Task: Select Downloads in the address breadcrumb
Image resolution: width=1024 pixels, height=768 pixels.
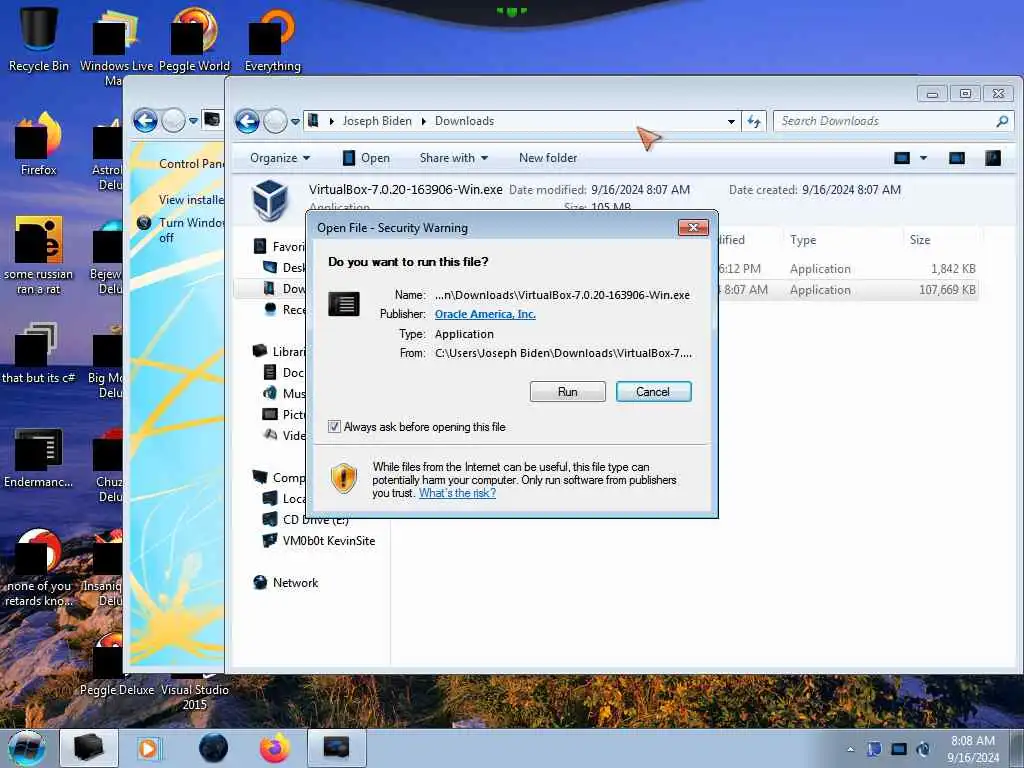Action: (464, 121)
